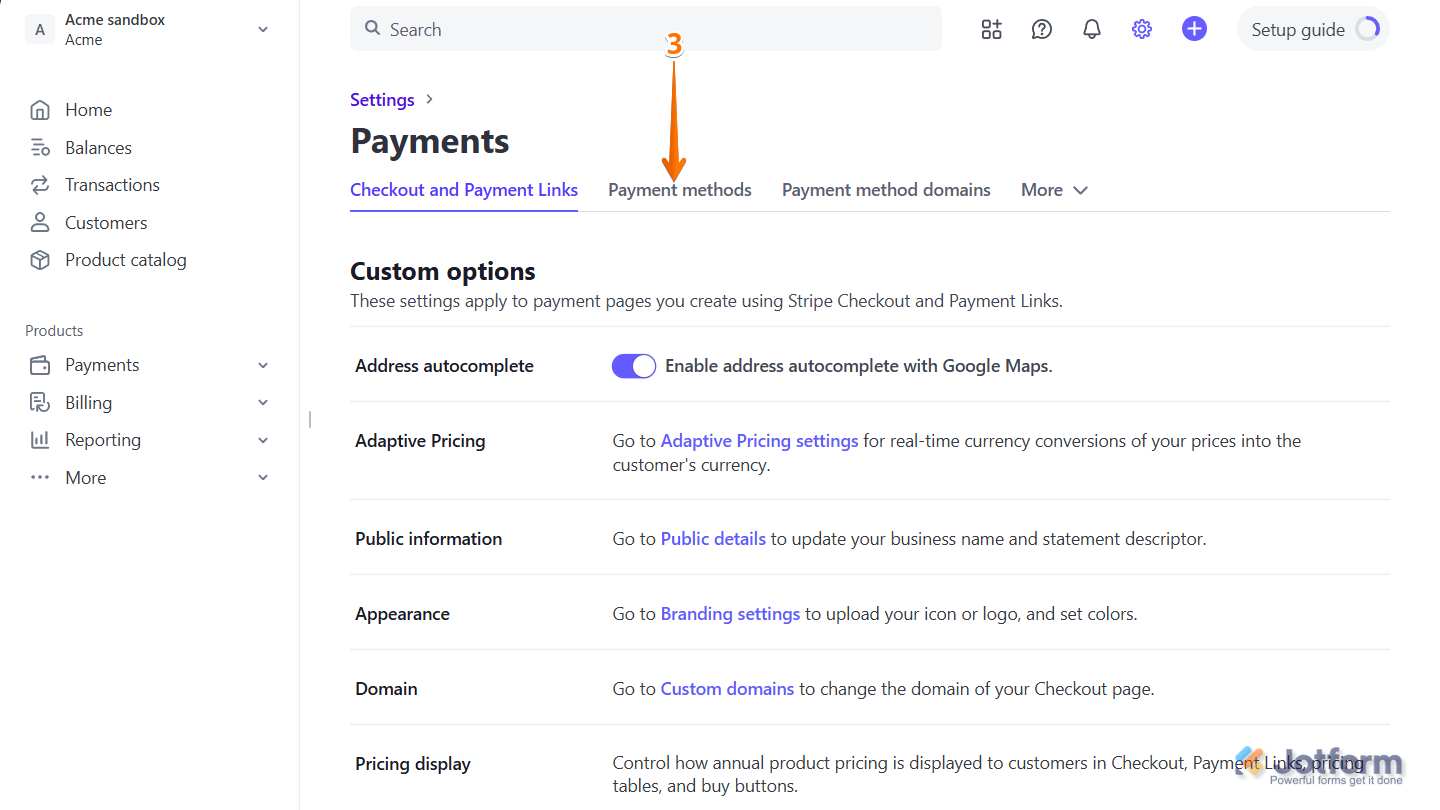This screenshot has height=810, width=1440.
Task: Switch to the Payment methods tab
Action: [x=679, y=189]
